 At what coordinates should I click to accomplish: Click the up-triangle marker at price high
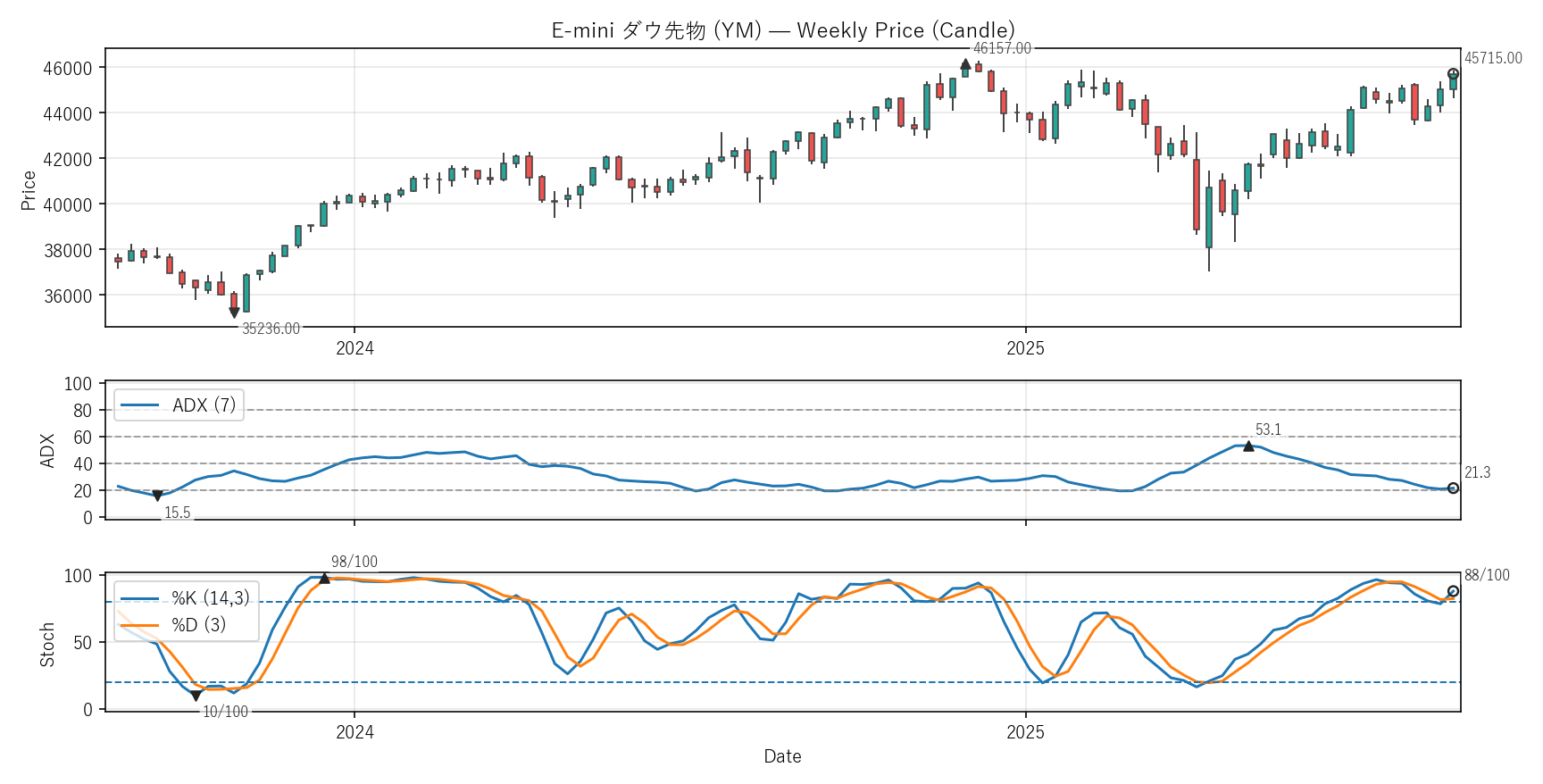point(965,64)
